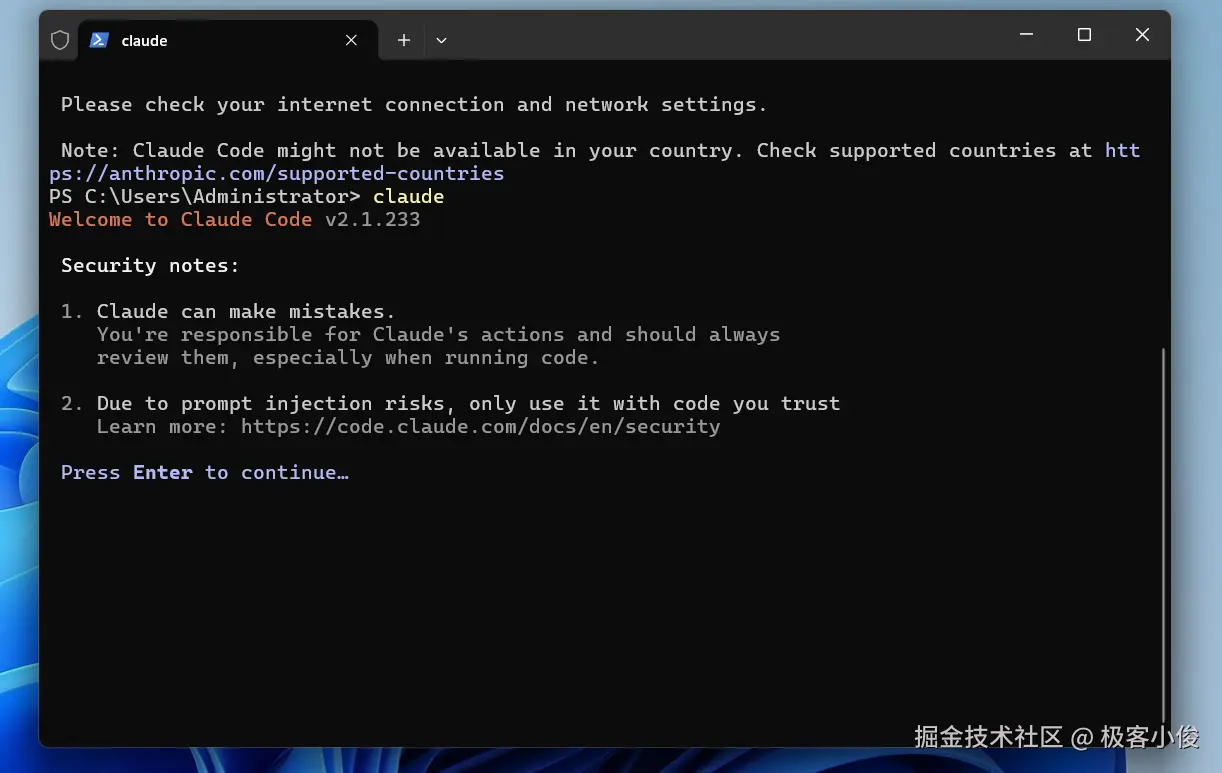The width and height of the screenshot is (1222, 773).
Task: Open the code.claude.com security docs link
Action: (480, 427)
